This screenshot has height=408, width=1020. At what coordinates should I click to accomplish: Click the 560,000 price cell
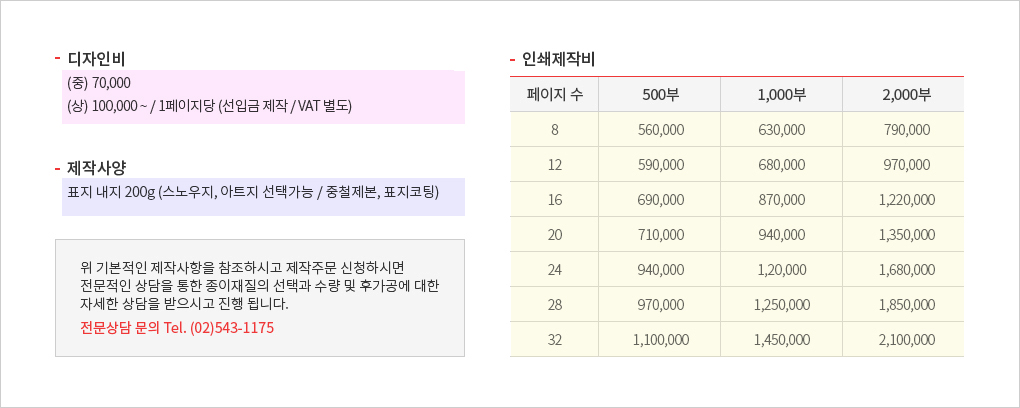660,129
